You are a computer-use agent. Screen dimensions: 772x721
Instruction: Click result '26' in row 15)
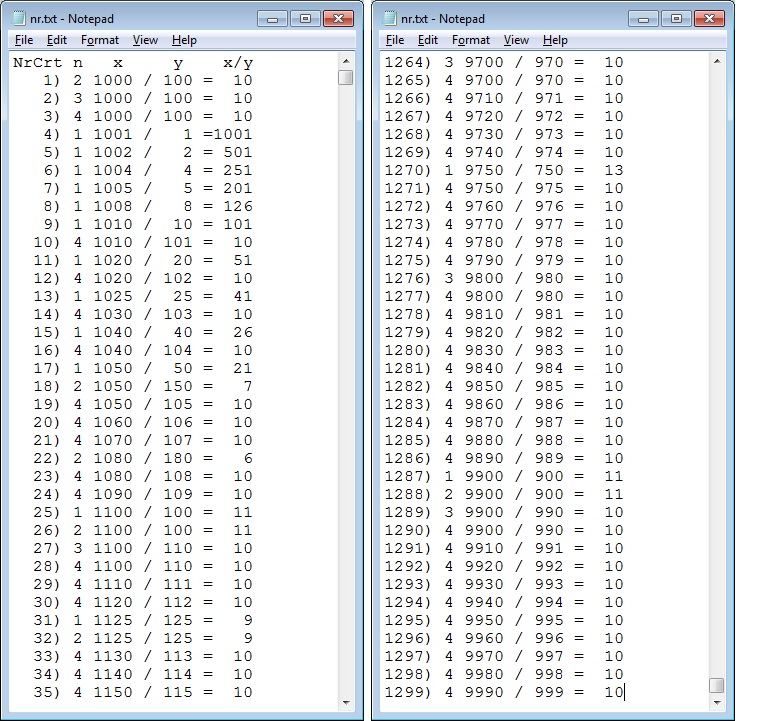(x=243, y=332)
